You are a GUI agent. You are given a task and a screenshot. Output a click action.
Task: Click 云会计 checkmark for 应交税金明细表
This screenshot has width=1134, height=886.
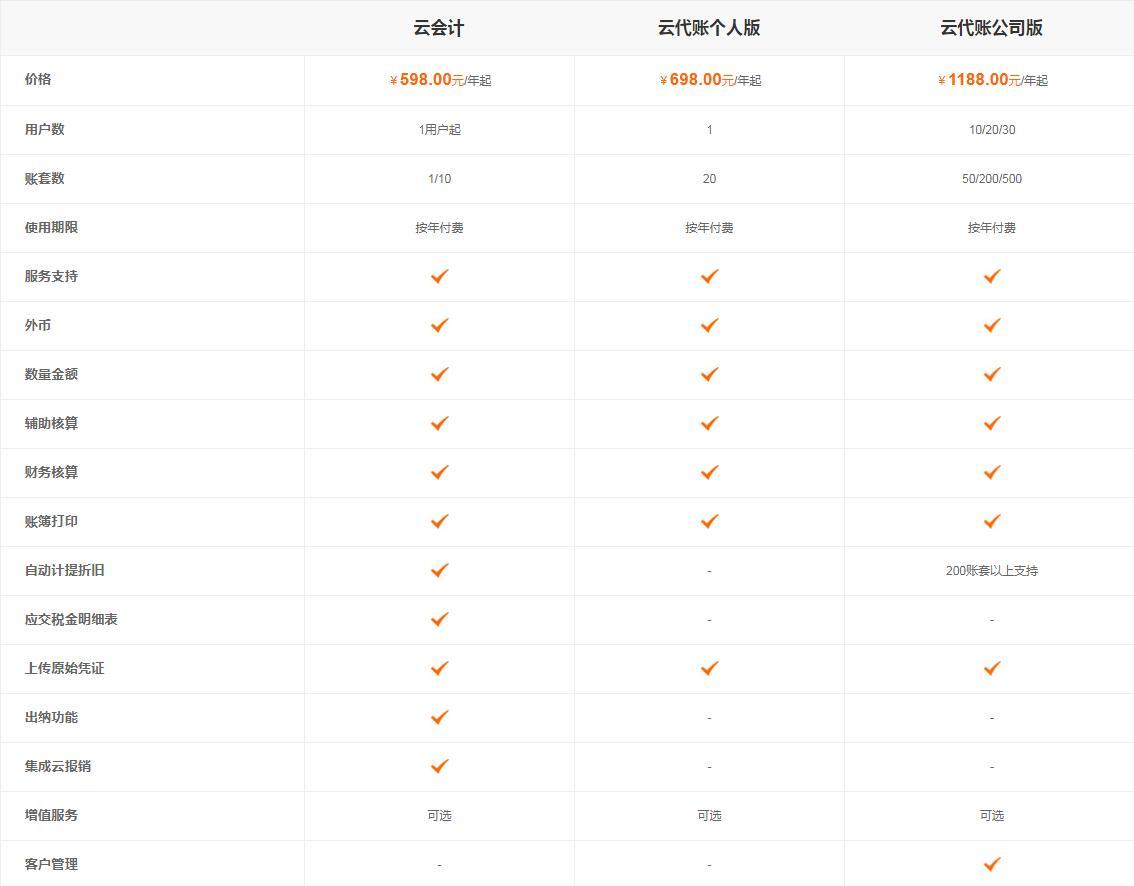coord(439,619)
